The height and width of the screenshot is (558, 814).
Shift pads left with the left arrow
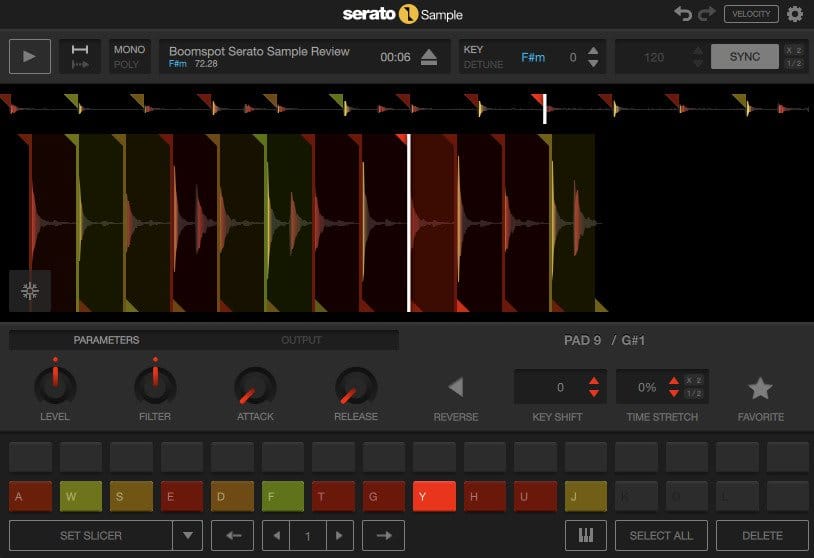coord(233,536)
